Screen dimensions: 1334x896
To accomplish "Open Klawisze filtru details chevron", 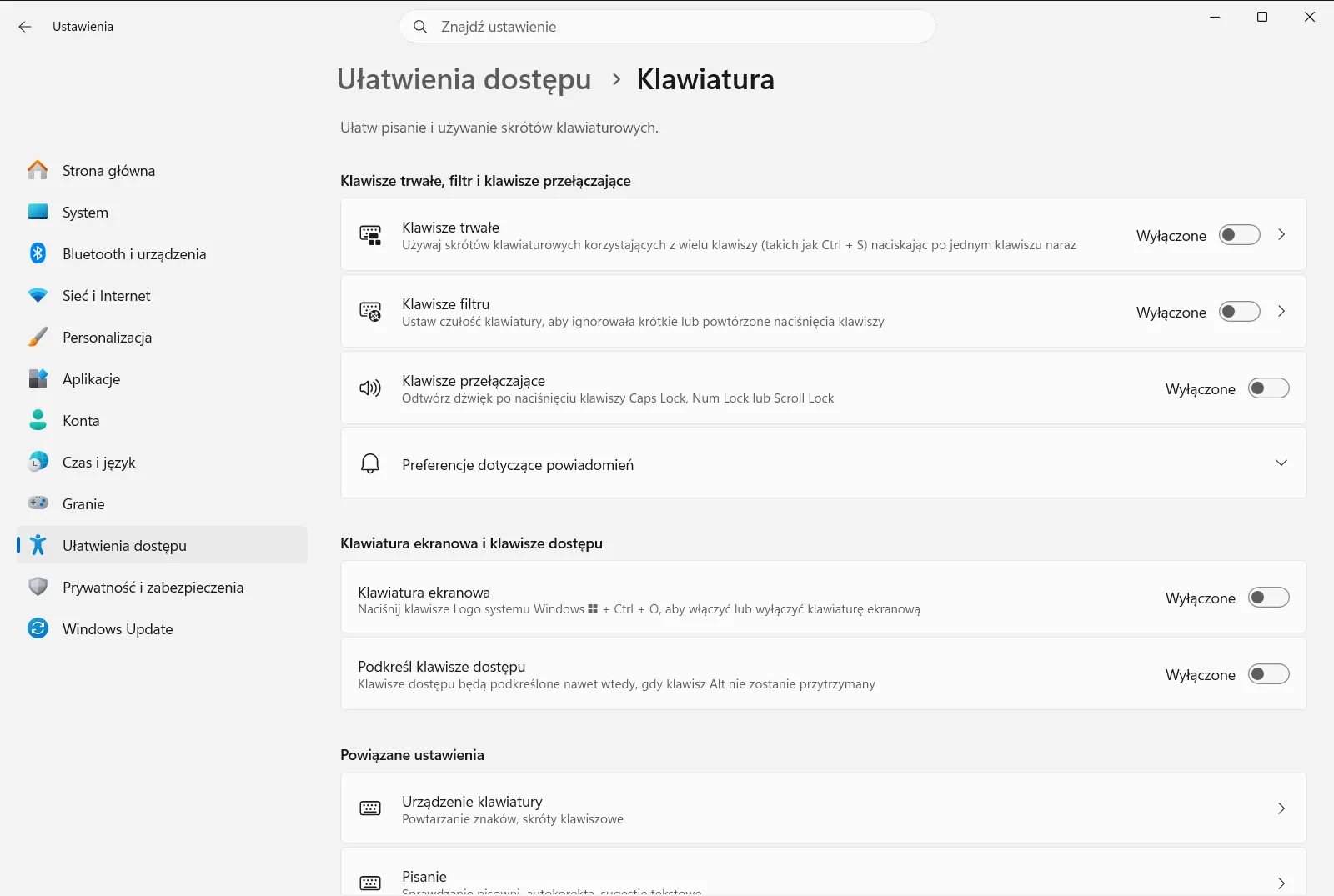I will 1281,312.
